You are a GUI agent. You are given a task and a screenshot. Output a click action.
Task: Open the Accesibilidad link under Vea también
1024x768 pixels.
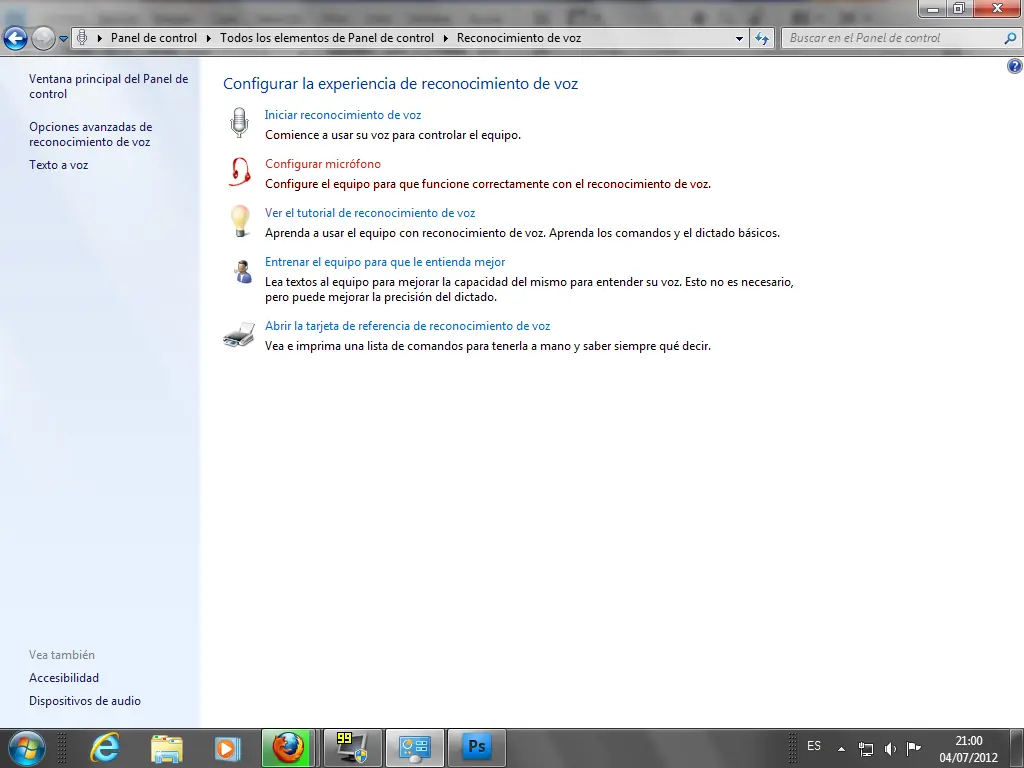point(64,678)
